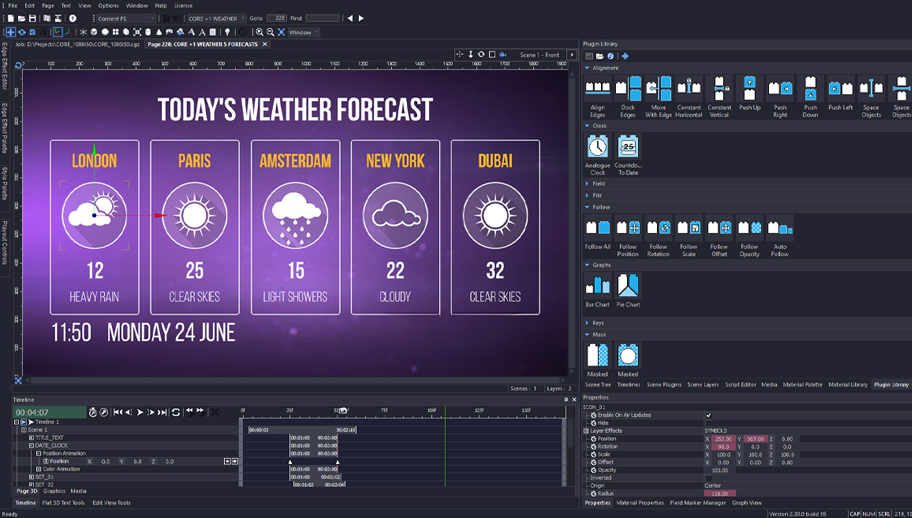Click the Push Up alignment plugin
The height and width of the screenshot is (518, 912).
tap(750, 88)
